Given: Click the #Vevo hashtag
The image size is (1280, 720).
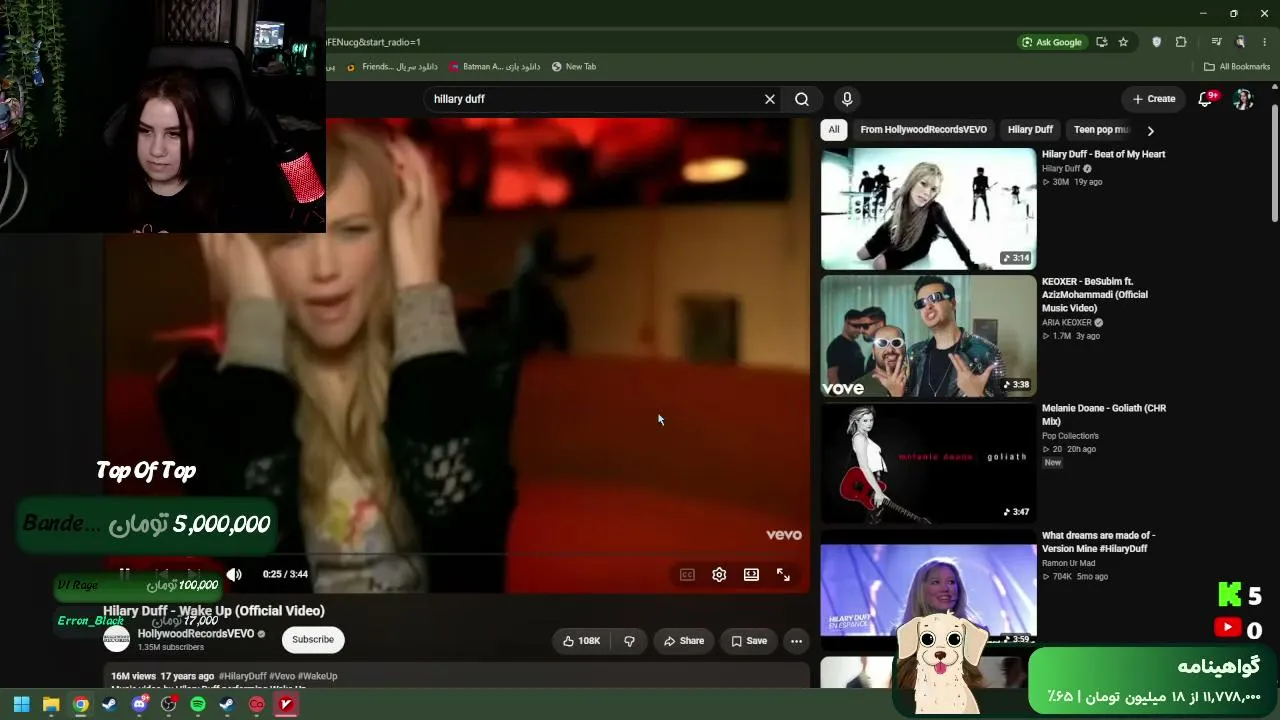Looking at the screenshot, I should point(281,676).
